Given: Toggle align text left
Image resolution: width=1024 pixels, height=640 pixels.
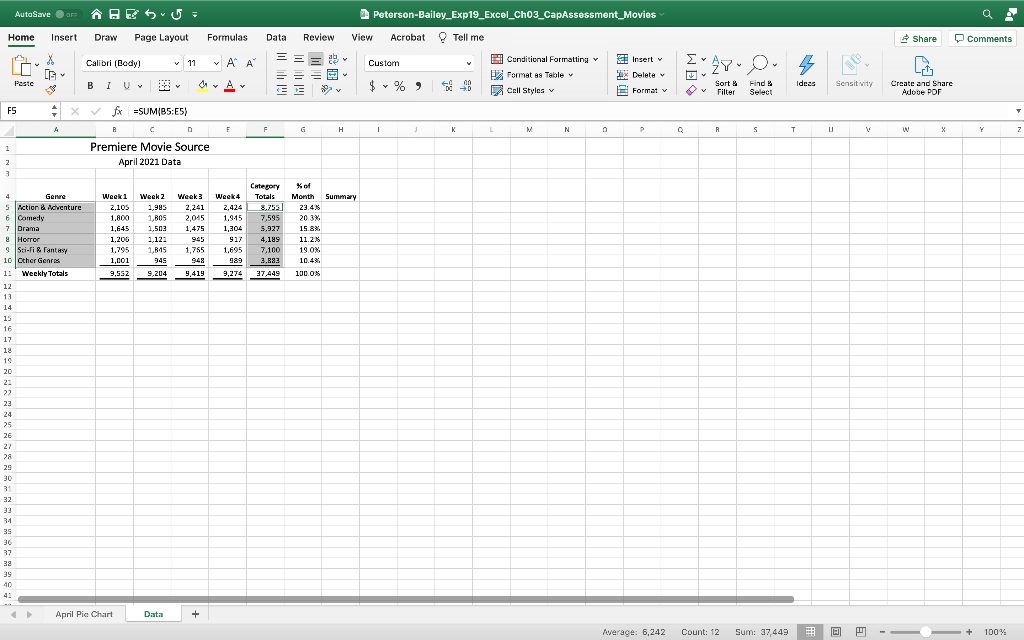Looking at the screenshot, I should pyautogui.click(x=281, y=74).
